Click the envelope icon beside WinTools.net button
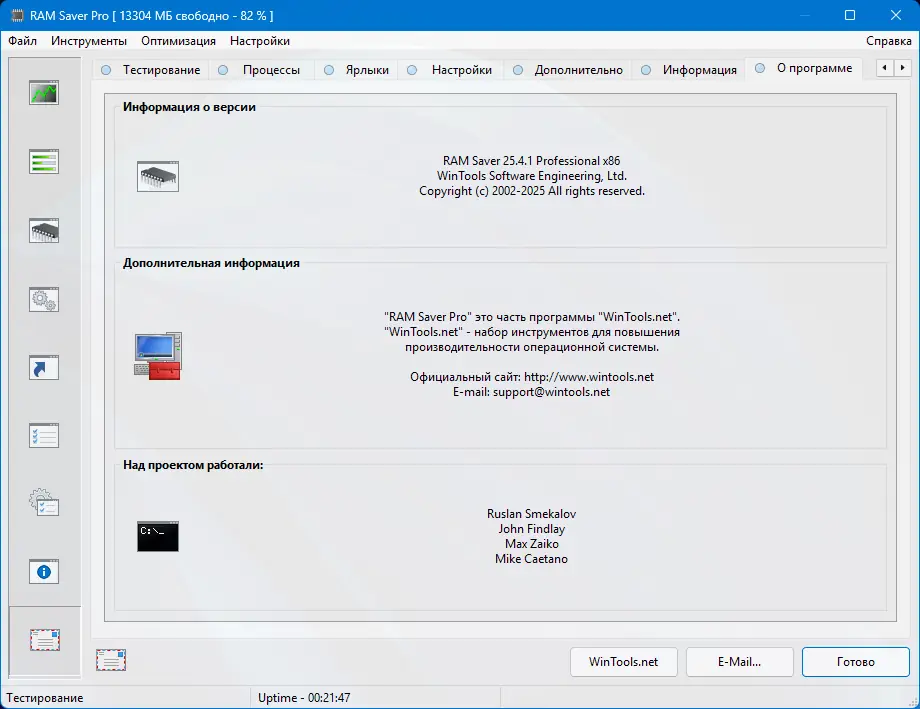 click(111, 660)
